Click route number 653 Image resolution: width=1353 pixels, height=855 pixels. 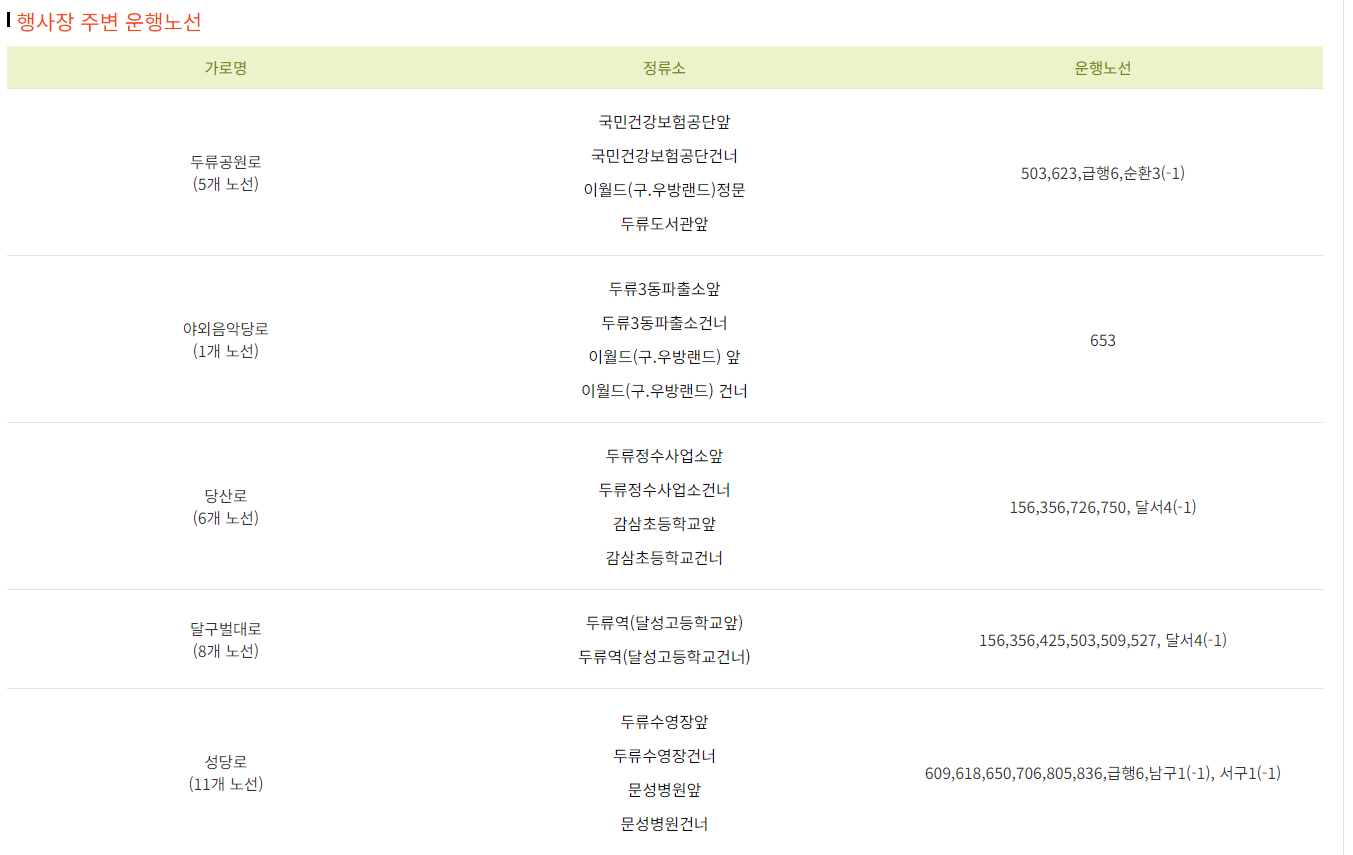pos(1102,340)
